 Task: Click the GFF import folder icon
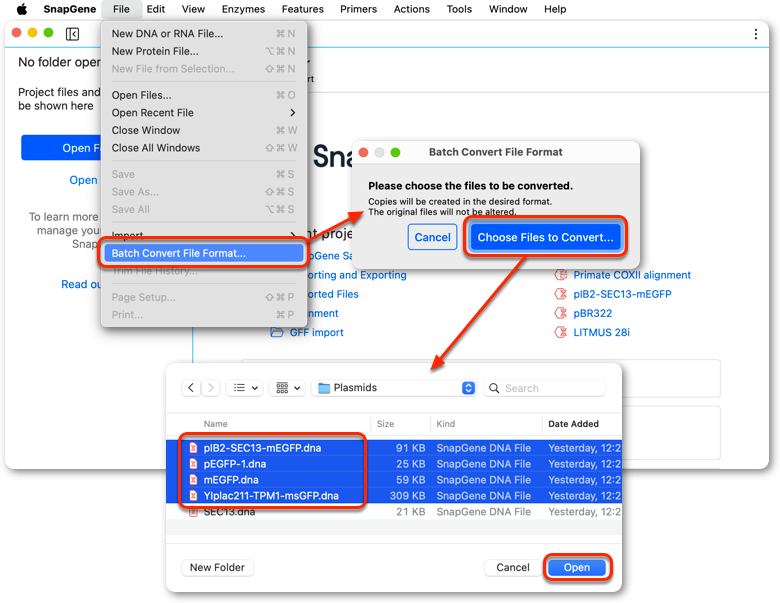click(277, 332)
